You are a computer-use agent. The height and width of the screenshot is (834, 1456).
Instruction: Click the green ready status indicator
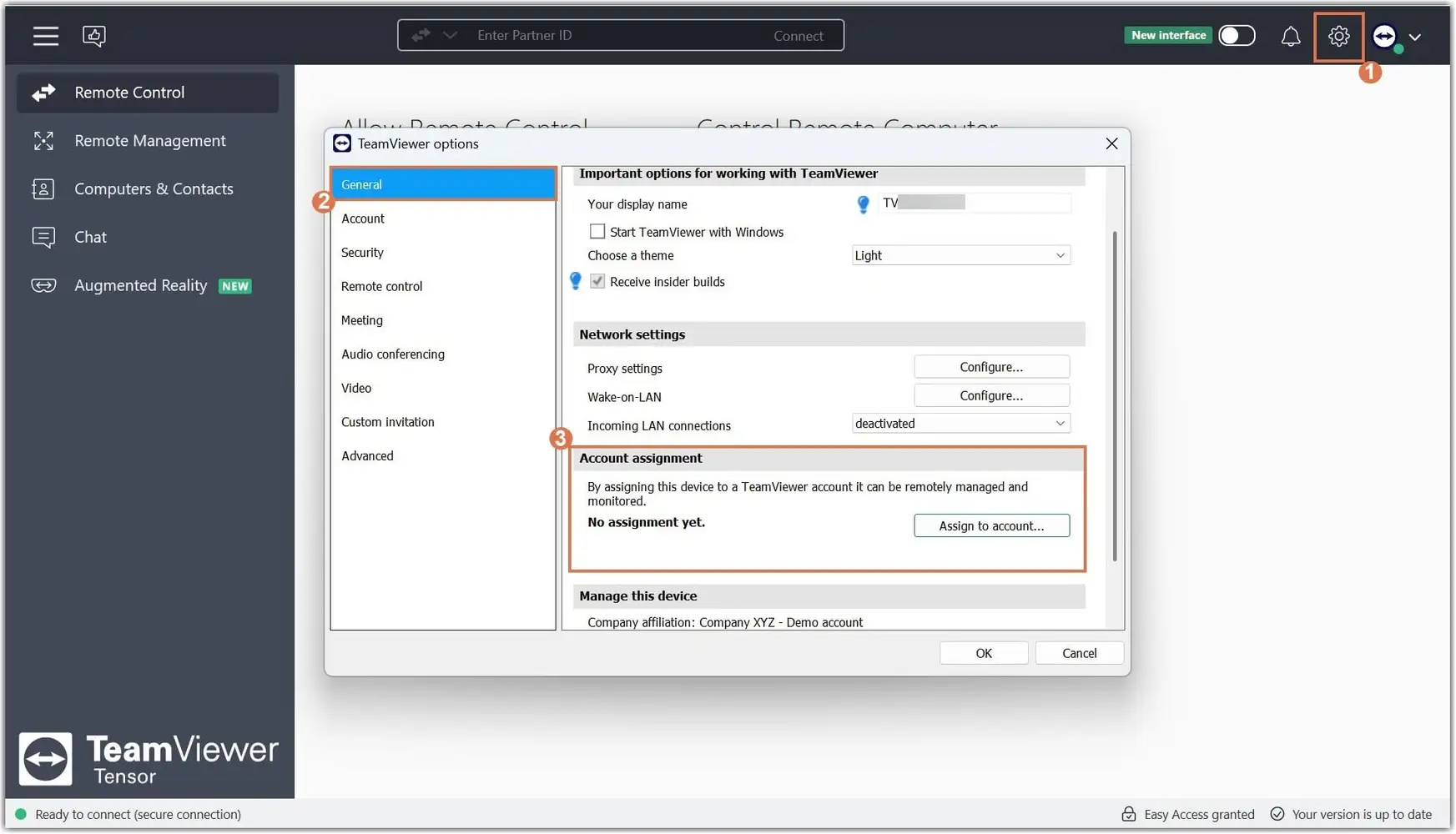point(21,814)
